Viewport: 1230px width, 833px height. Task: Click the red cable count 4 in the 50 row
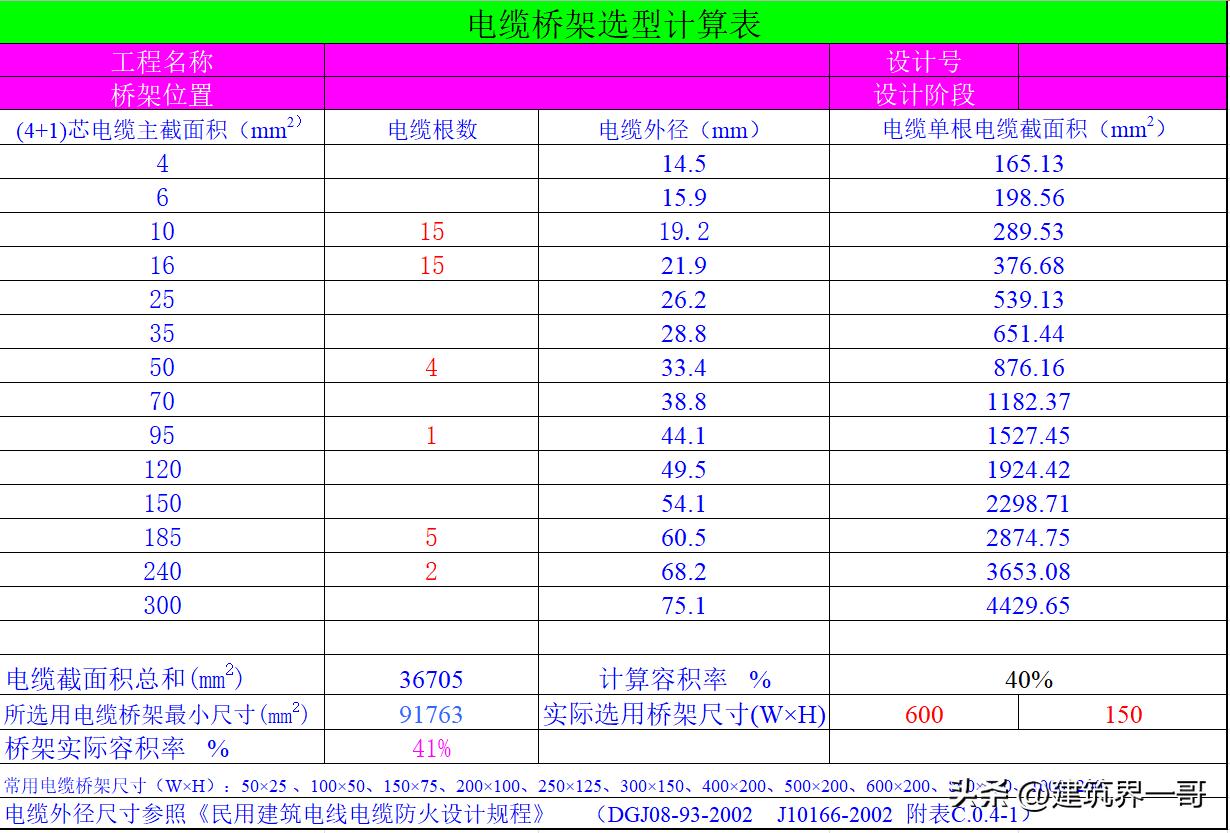point(432,367)
